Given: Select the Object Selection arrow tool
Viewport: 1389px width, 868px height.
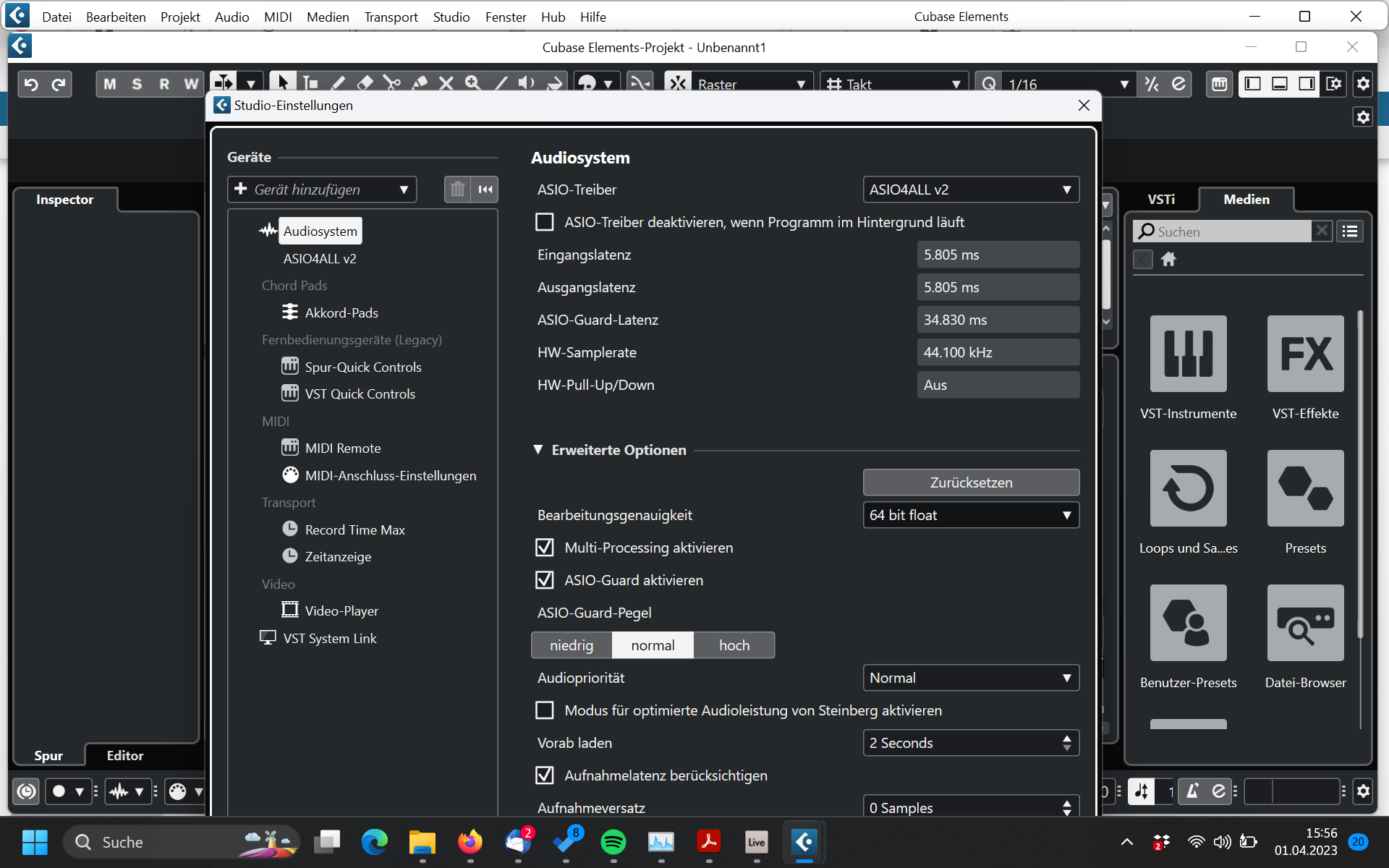Looking at the screenshot, I should [283, 84].
